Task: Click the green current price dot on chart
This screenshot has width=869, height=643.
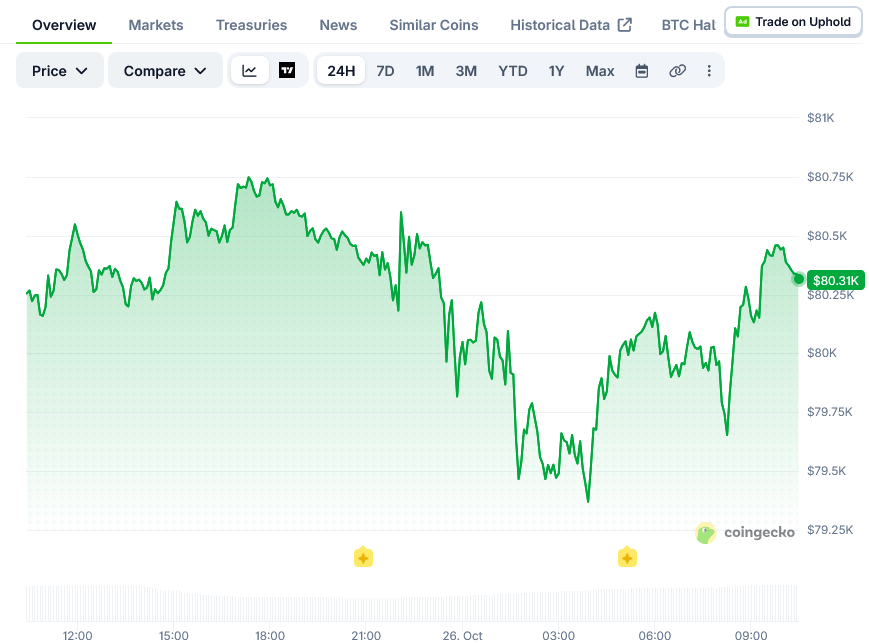Action: 799,279
